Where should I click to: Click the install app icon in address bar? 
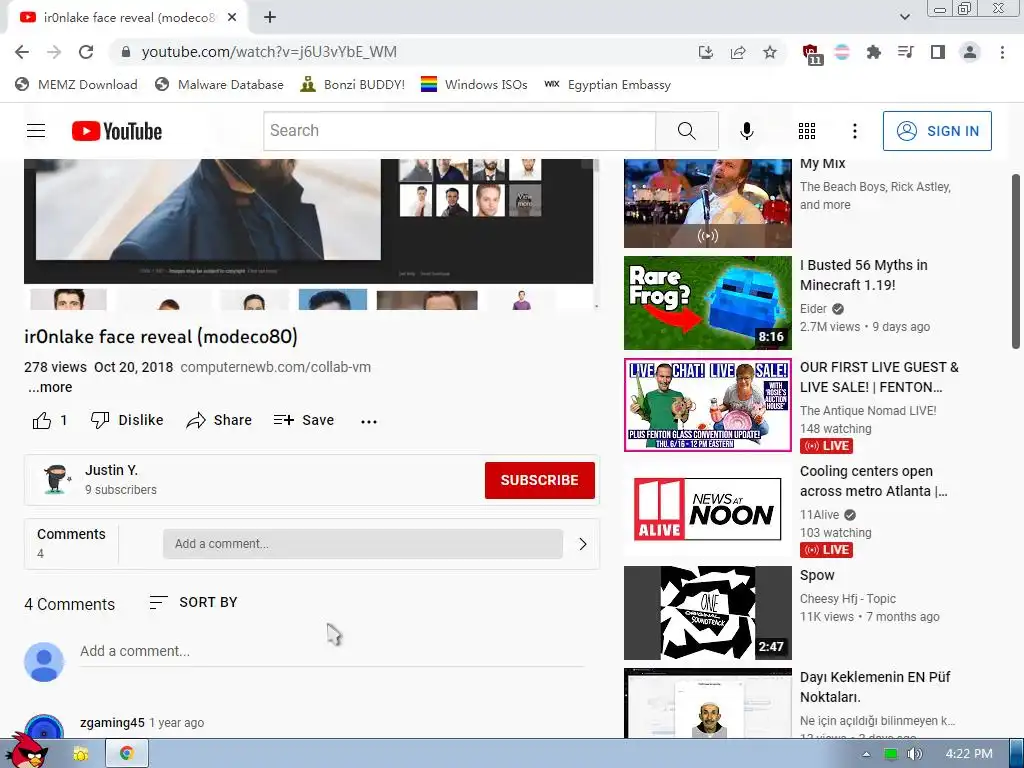point(705,52)
